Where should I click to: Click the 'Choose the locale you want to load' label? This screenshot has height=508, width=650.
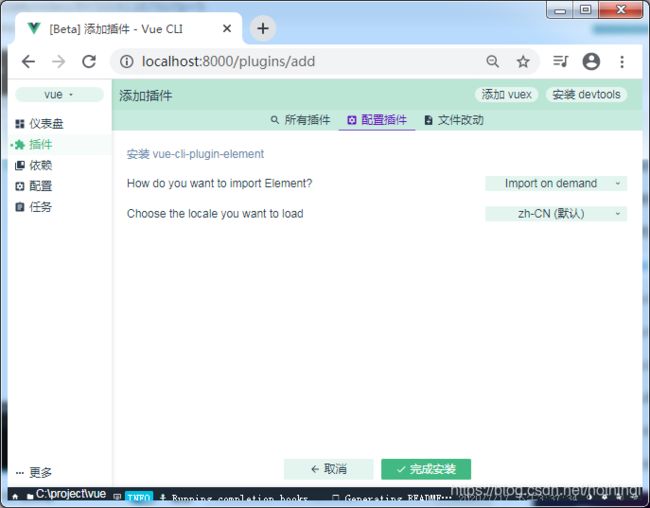pos(215,214)
